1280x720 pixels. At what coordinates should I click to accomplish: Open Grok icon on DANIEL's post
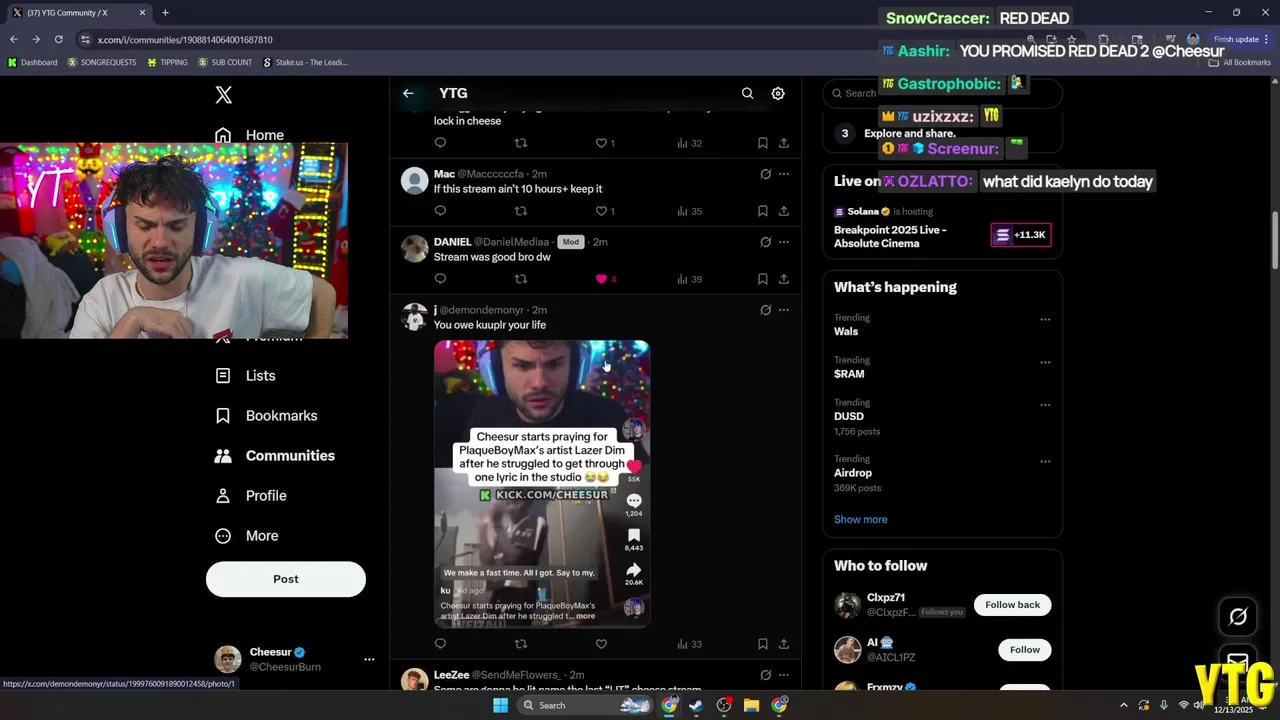click(x=765, y=242)
